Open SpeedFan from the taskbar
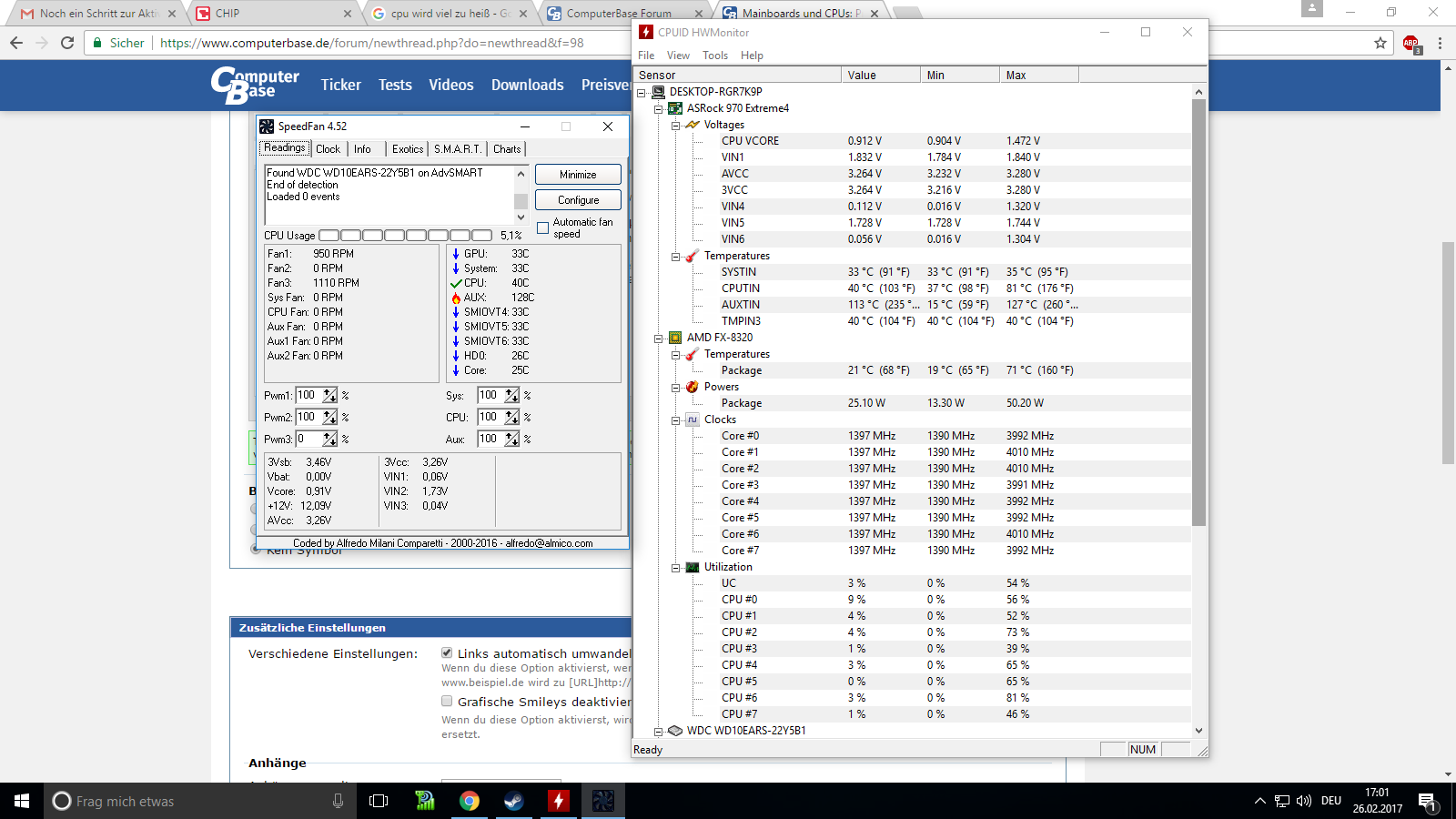 [602, 801]
